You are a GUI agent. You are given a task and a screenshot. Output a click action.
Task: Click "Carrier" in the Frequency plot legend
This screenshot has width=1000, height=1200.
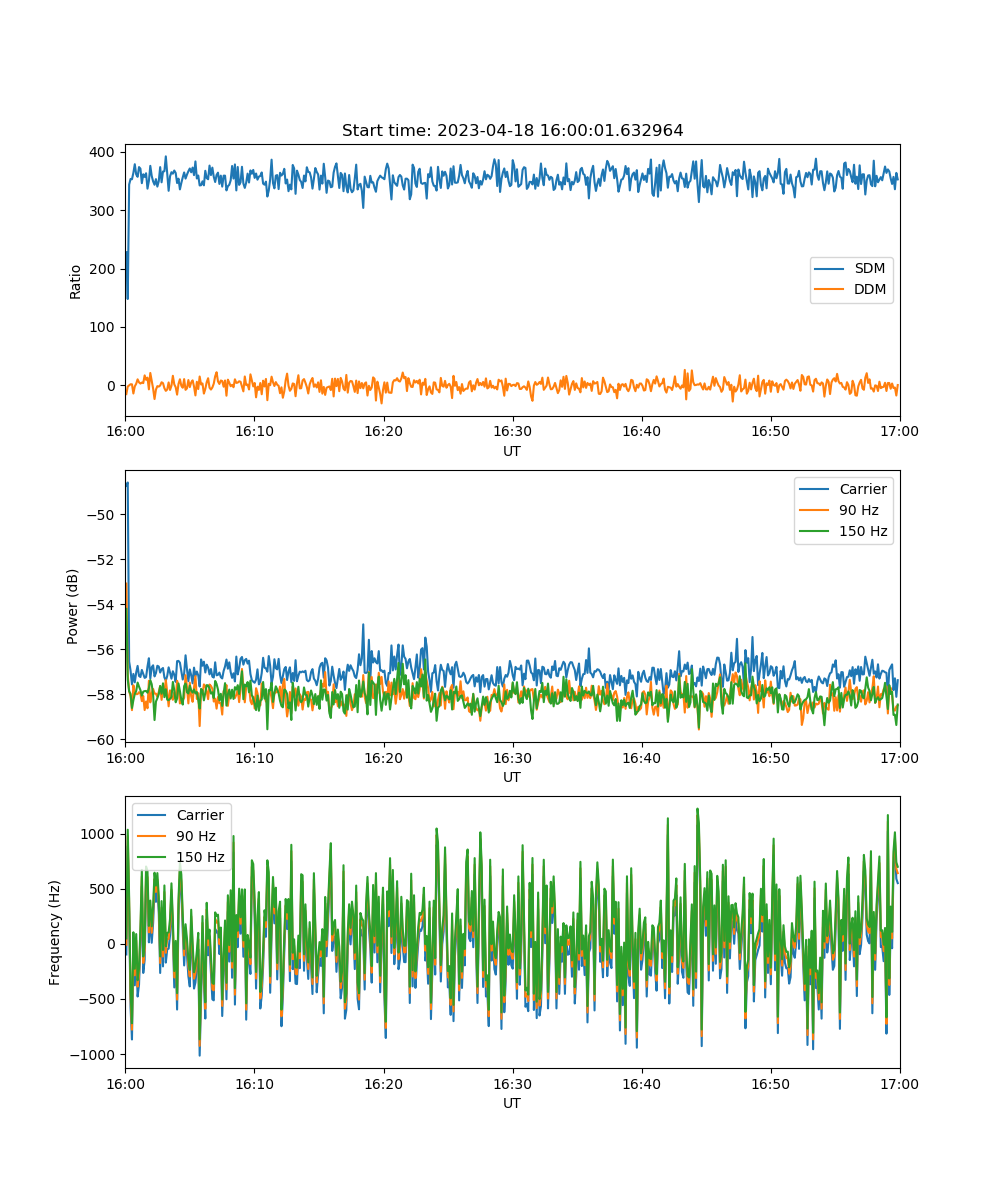pos(200,816)
